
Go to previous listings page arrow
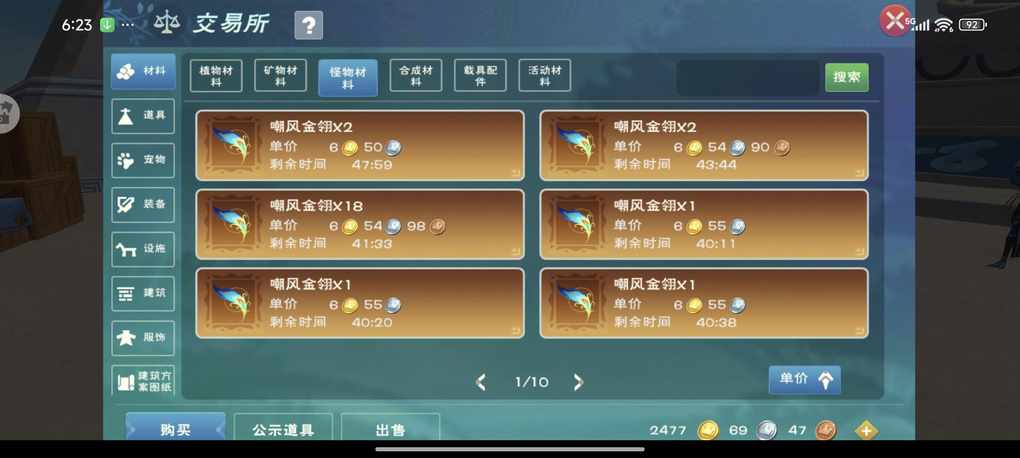click(481, 382)
